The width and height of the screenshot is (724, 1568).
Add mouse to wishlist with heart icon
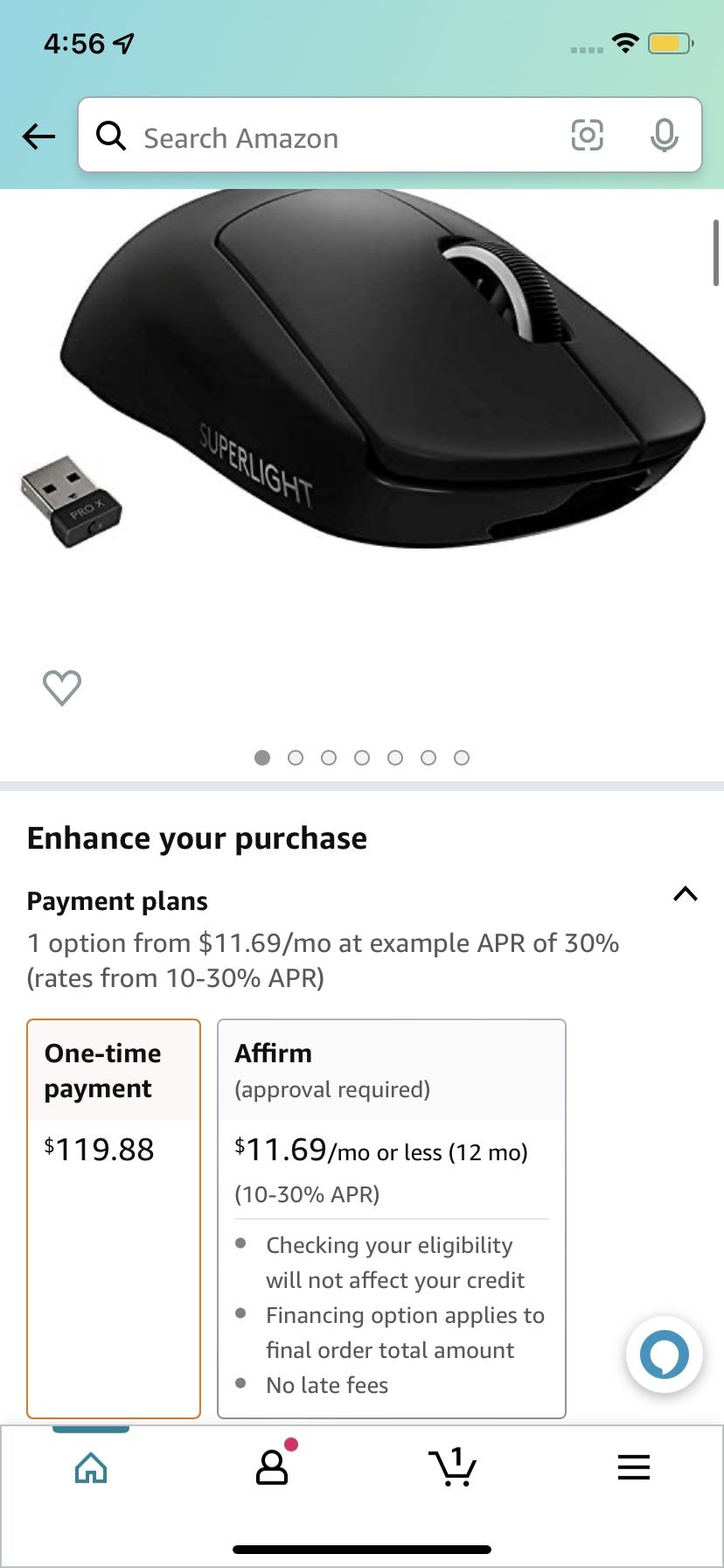[x=62, y=688]
